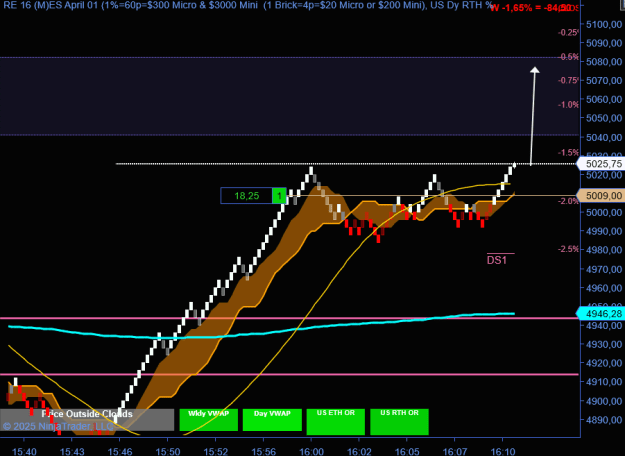Click the 5060,00 price axis label
This screenshot has height=456, width=625.
coord(604,99)
